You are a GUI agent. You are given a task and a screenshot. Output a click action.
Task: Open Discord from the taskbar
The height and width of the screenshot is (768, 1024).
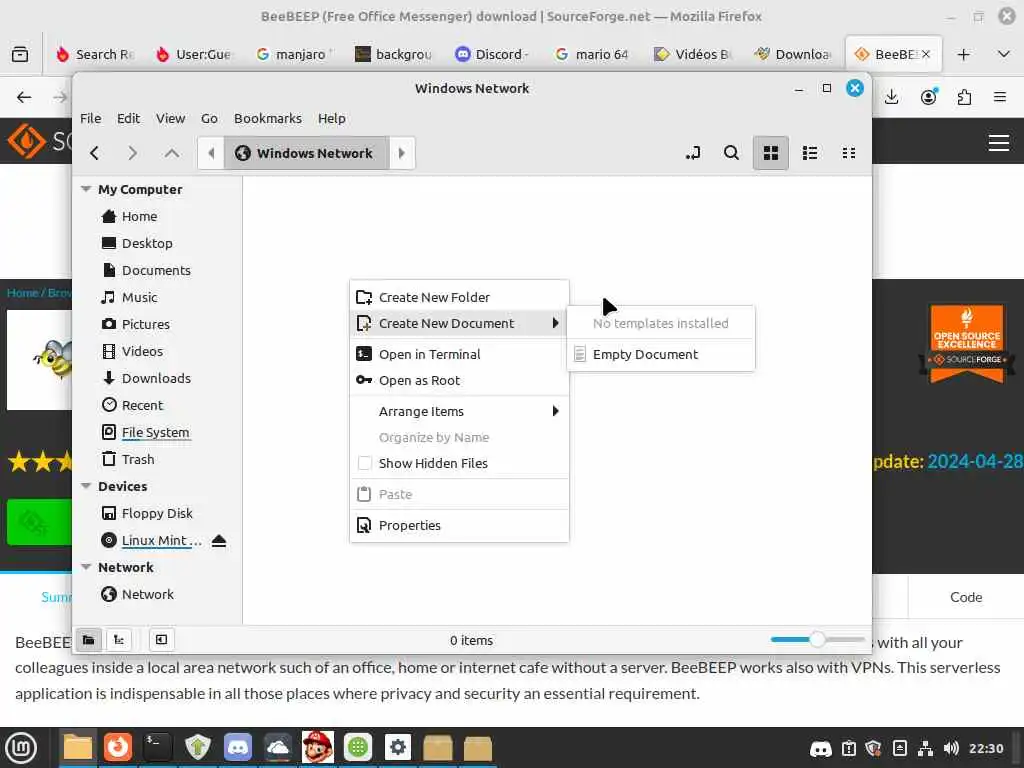point(238,748)
